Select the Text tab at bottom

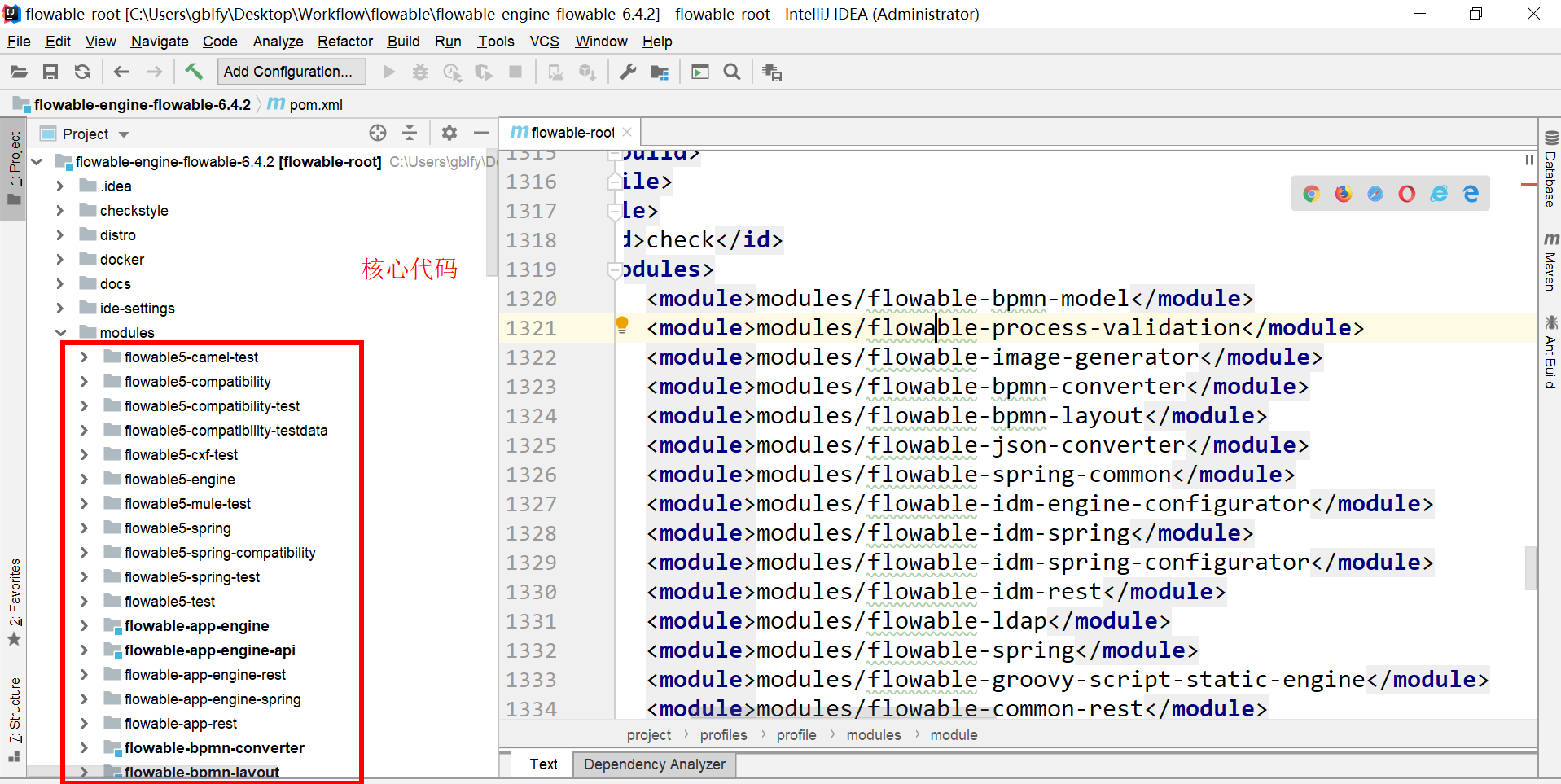coord(543,764)
